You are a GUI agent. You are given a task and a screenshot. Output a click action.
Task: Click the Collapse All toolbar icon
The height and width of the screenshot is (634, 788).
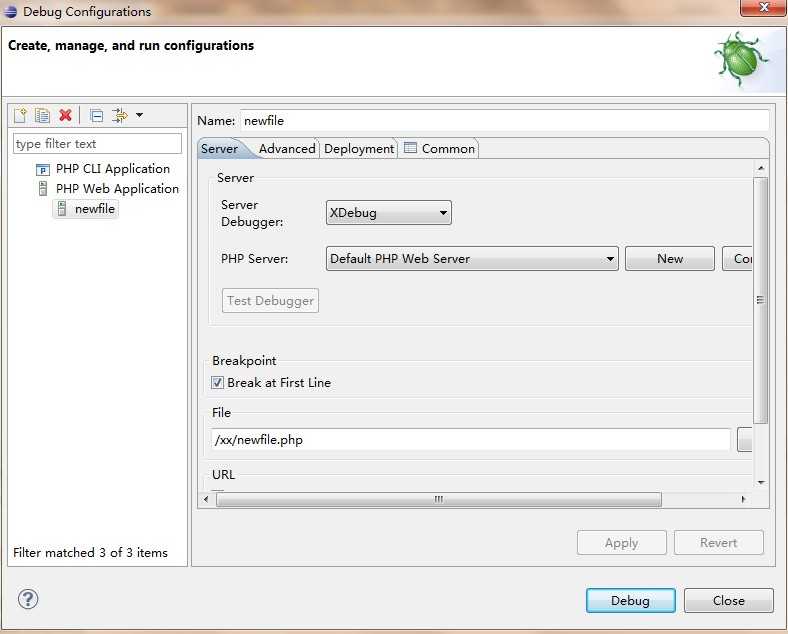[x=96, y=116]
